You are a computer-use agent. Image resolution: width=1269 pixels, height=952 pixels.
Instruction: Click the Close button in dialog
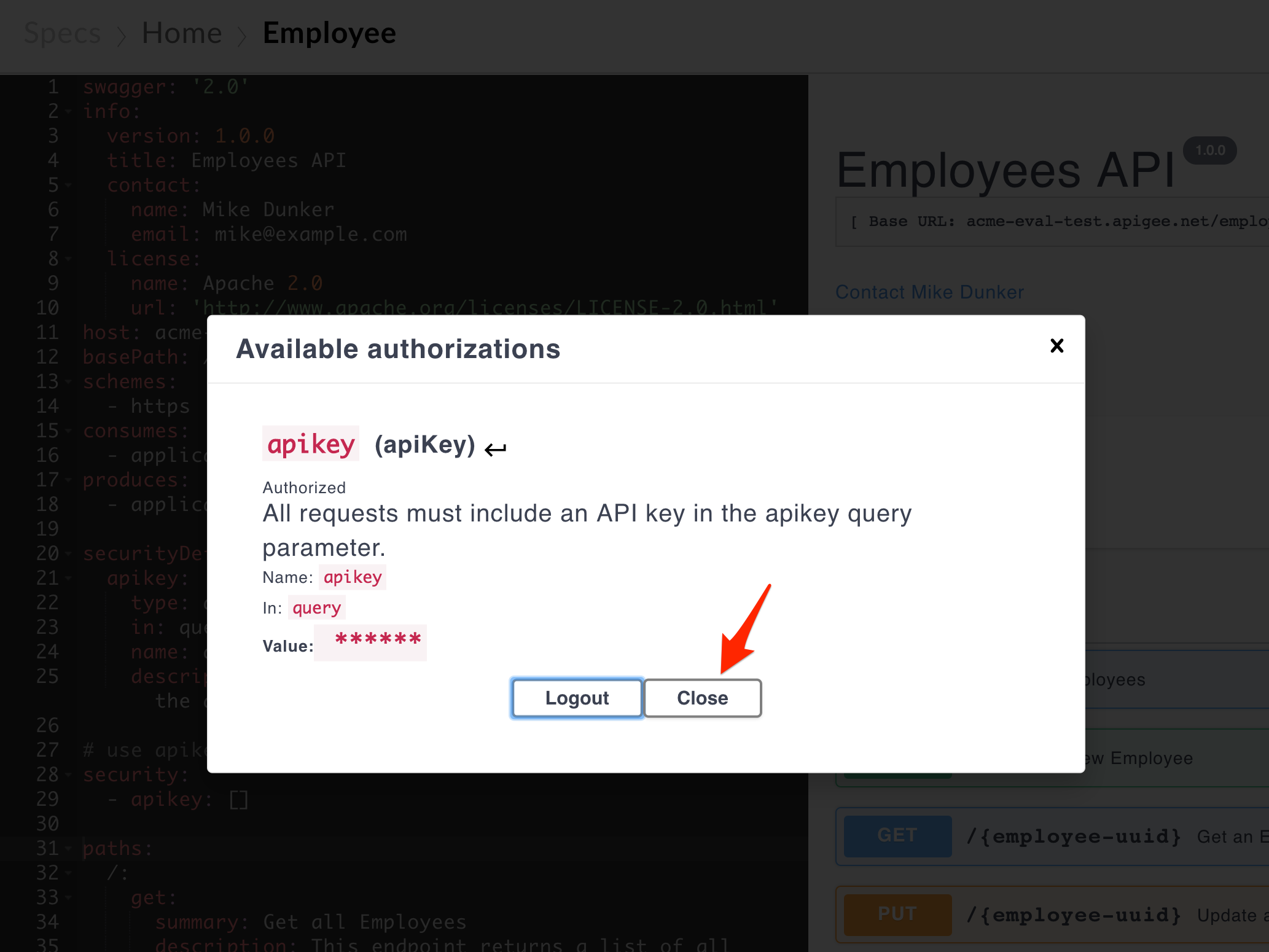[703, 698]
